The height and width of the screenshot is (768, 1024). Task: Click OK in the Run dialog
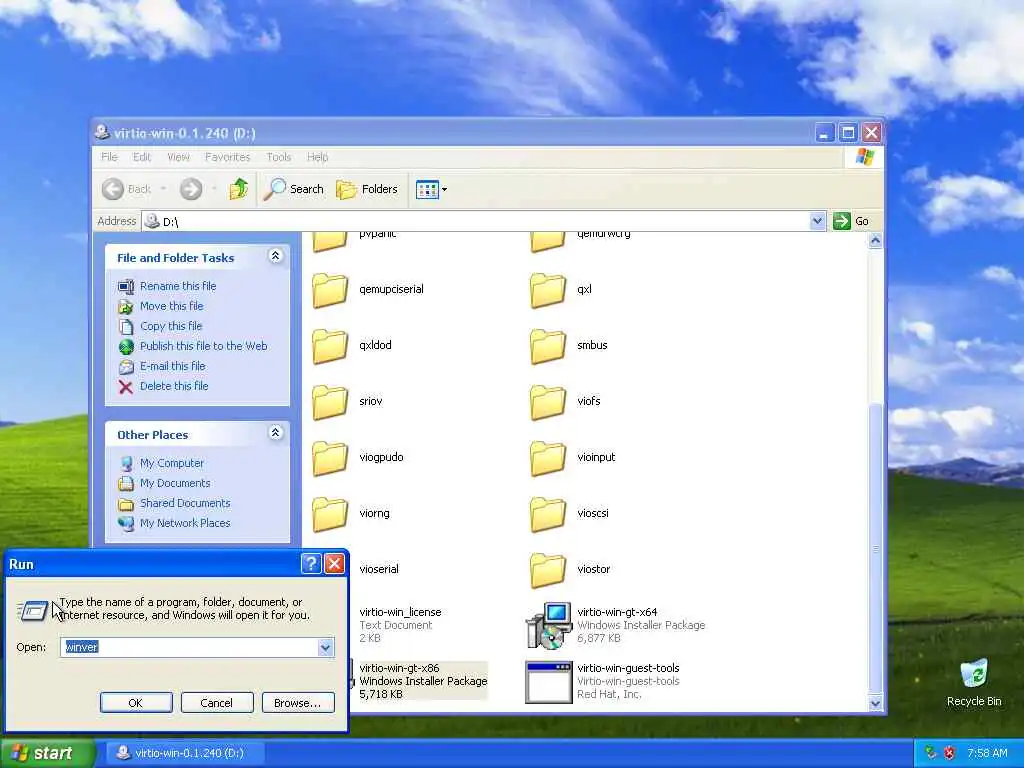pyautogui.click(x=136, y=703)
